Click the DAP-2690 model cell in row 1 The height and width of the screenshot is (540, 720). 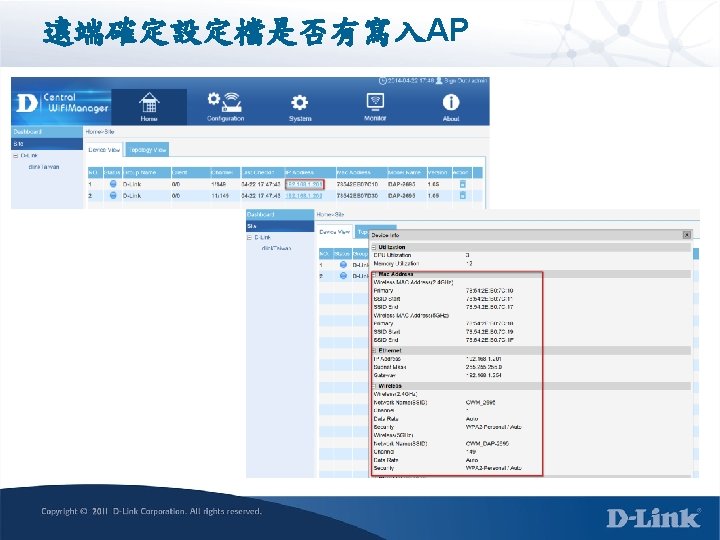click(402, 184)
